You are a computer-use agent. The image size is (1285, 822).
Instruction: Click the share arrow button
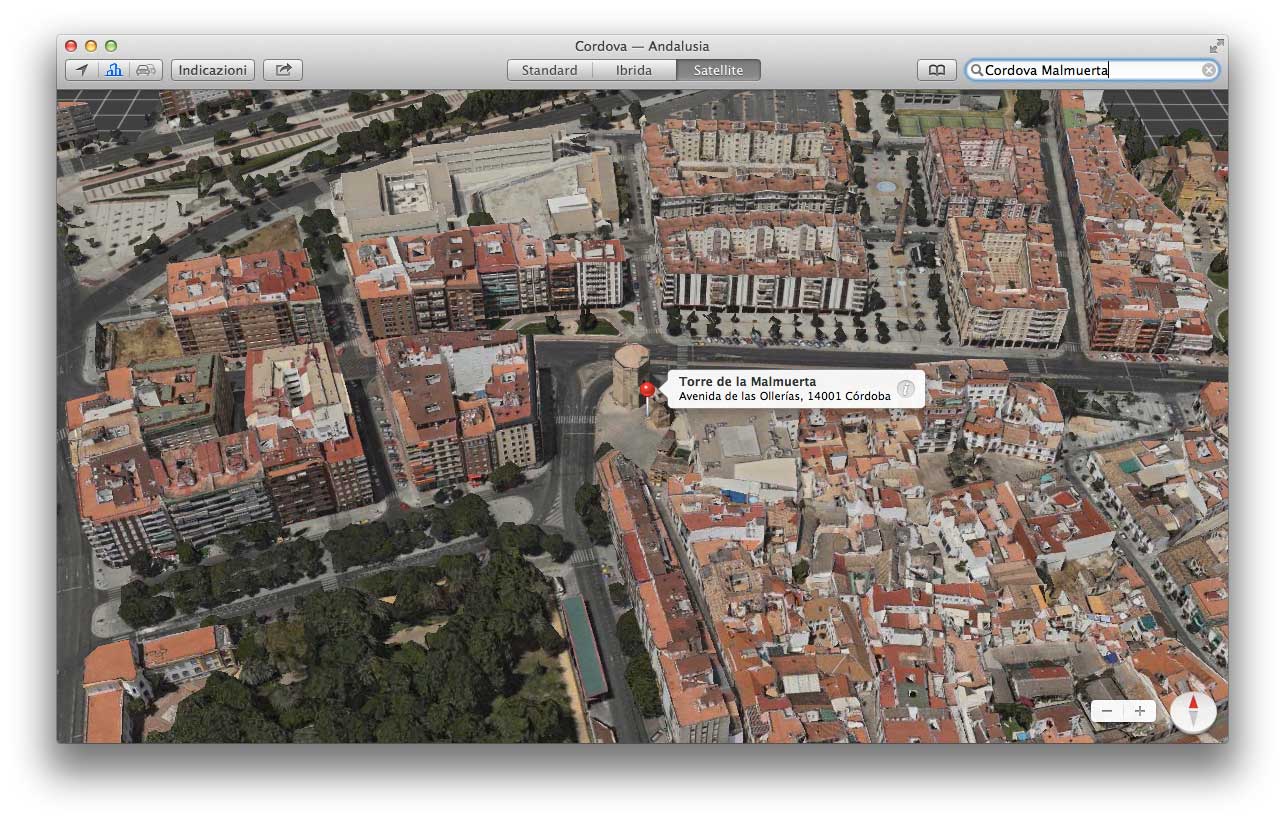pos(283,70)
